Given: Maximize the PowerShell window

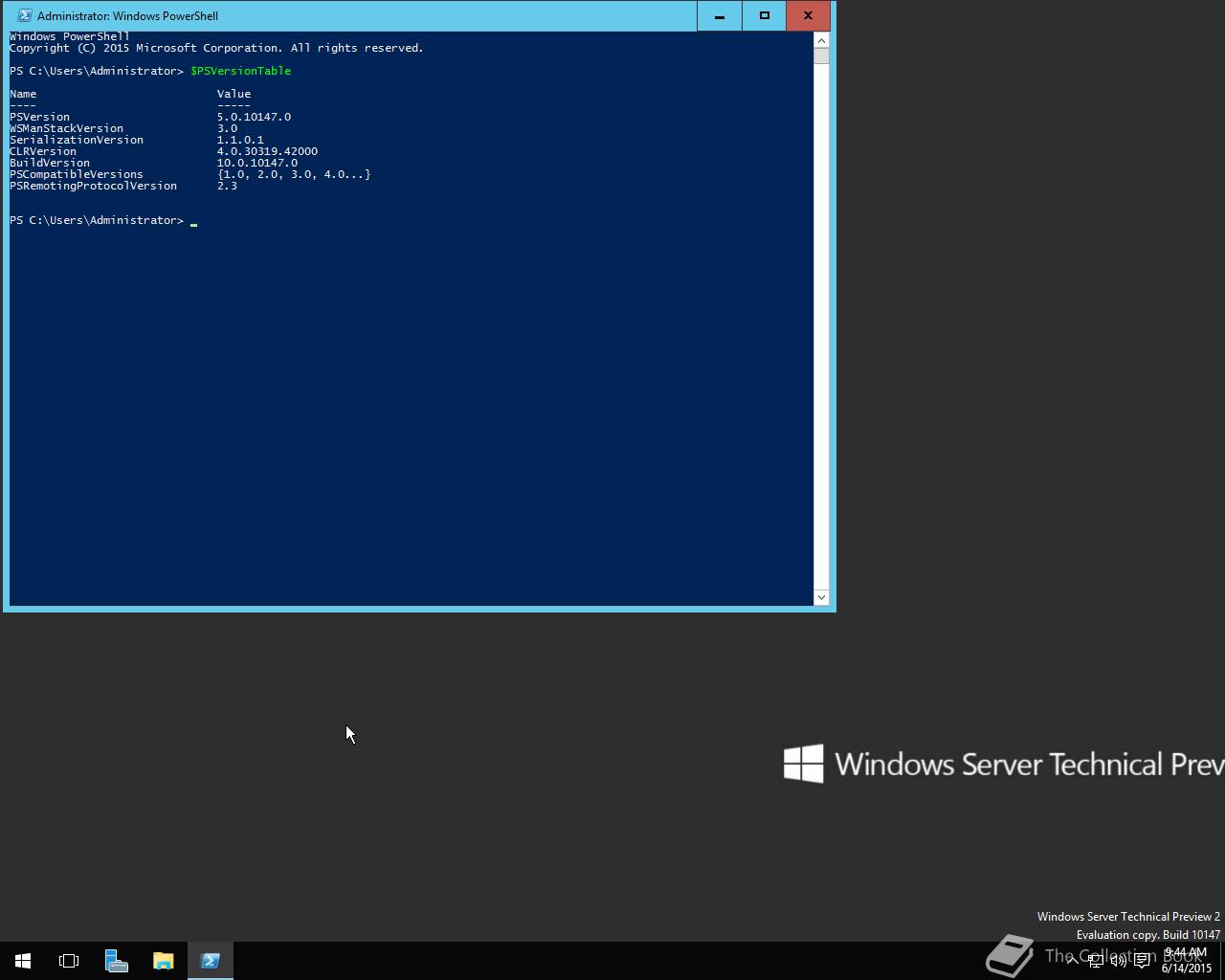Looking at the screenshot, I should click(764, 15).
